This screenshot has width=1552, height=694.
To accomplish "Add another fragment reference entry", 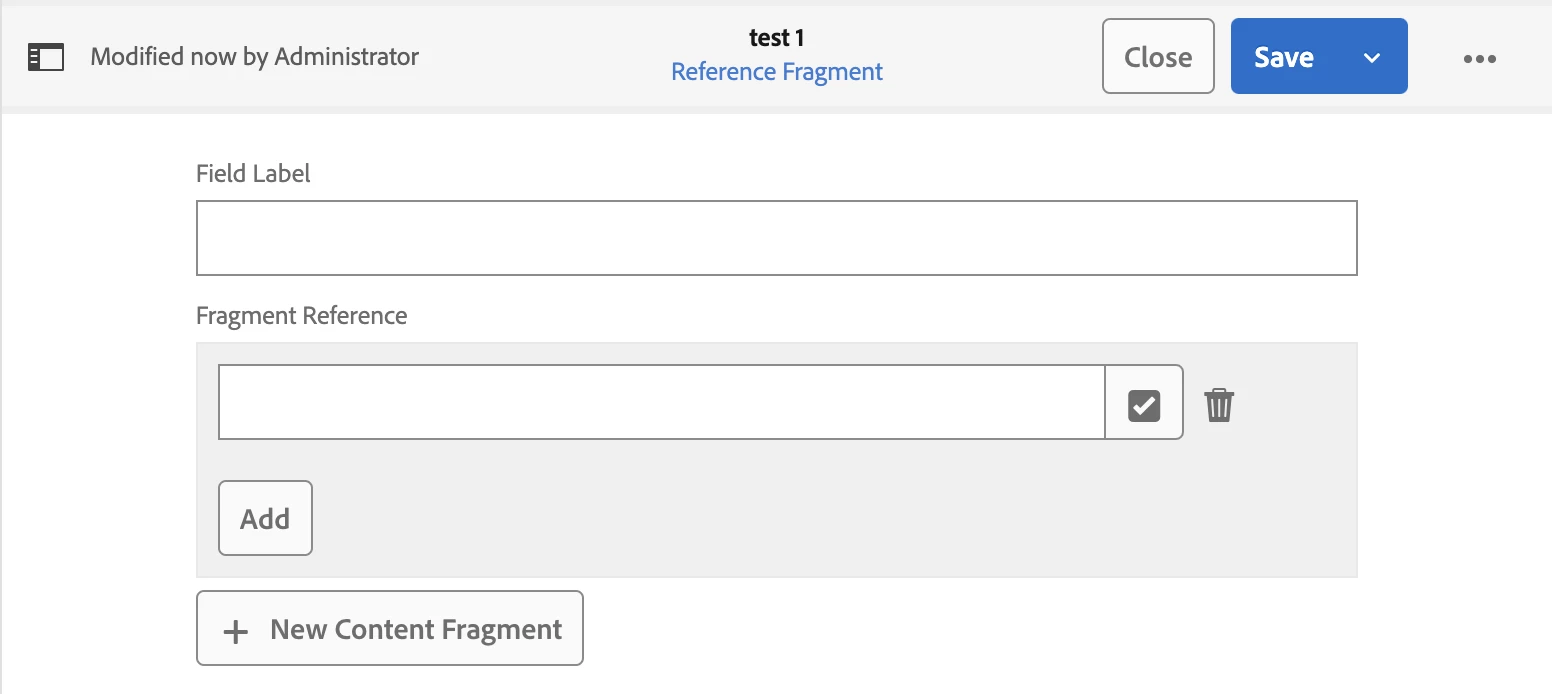I will pos(265,518).
